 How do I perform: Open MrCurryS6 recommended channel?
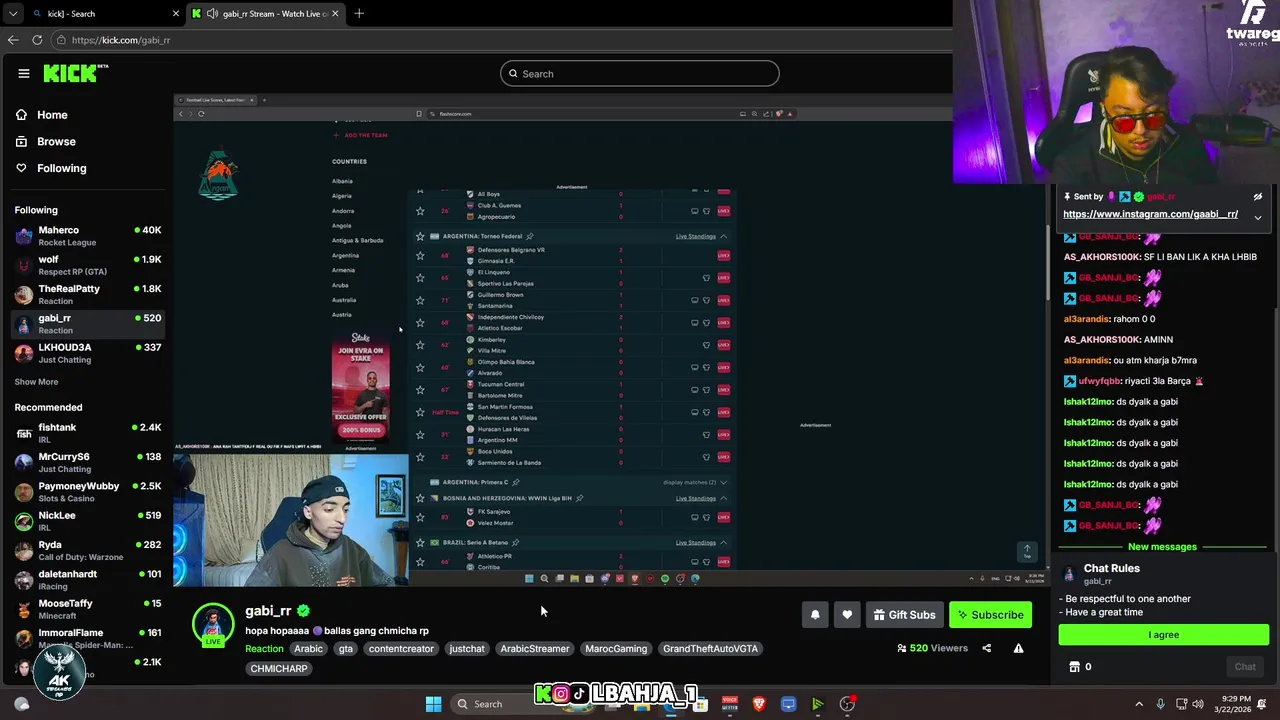point(88,462)
